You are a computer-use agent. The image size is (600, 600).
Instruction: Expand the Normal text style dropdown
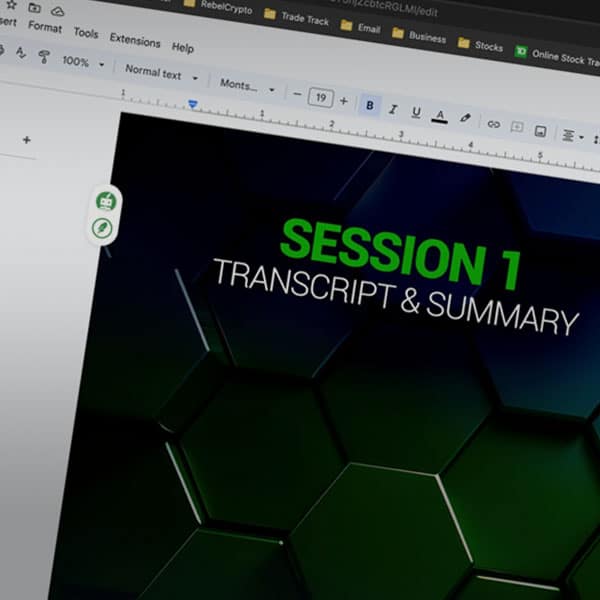[x=160, y=74]
